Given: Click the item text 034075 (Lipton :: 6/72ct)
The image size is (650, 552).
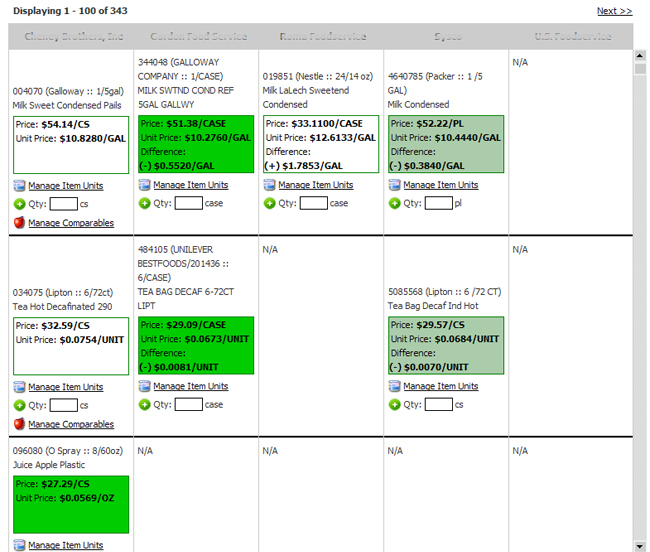Looking at the screenshot, I should click(x=63, y=293).
